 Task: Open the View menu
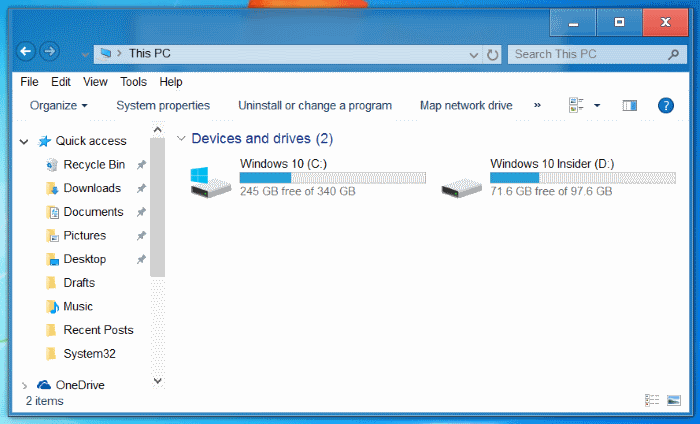pos(95,82)
